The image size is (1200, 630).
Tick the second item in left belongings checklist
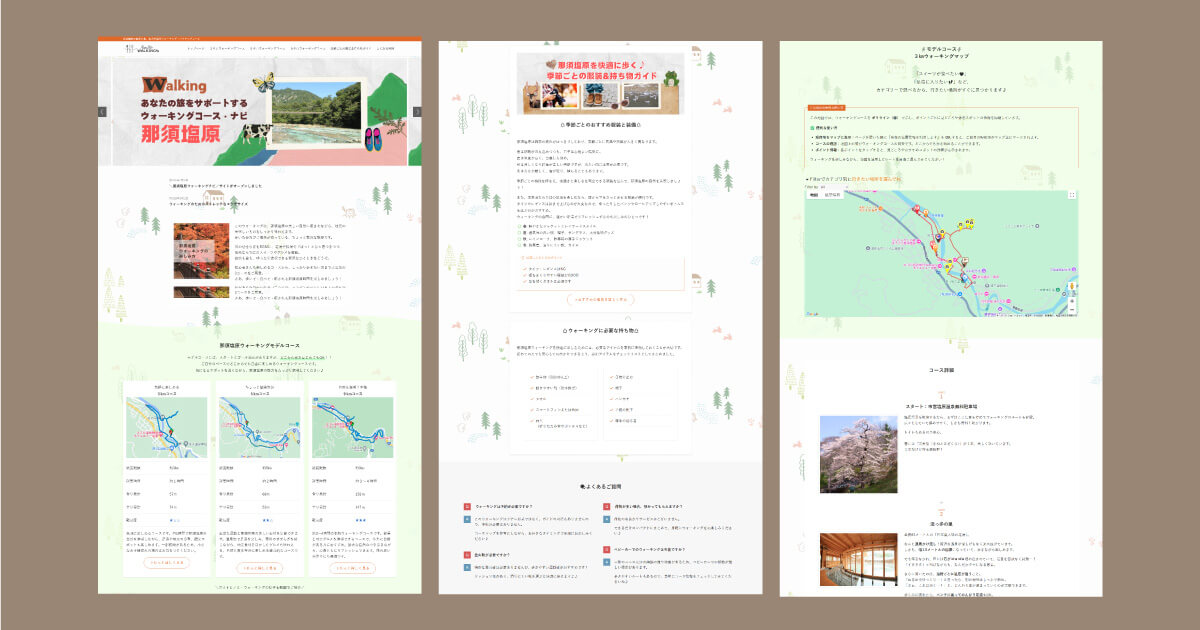coord(530,387)
